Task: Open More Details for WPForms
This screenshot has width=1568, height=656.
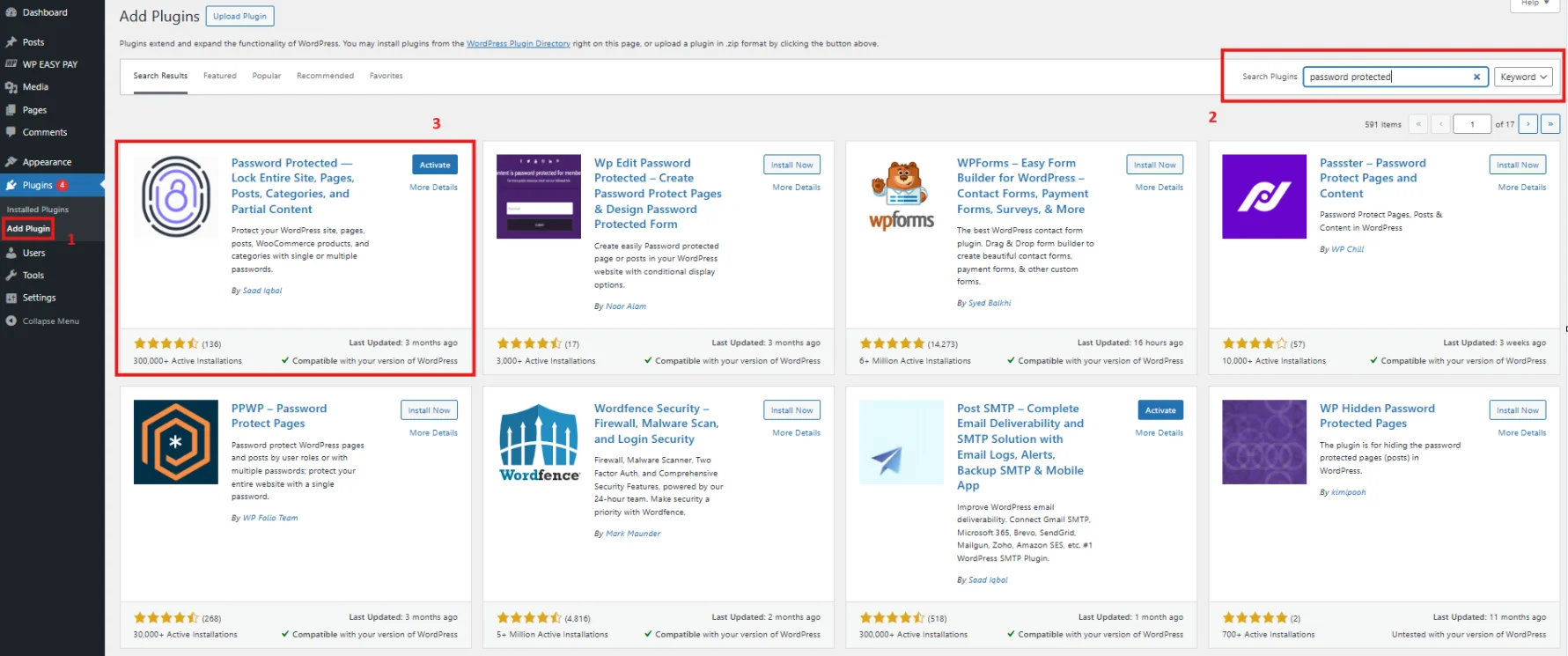Action: tap(1159, 188)
